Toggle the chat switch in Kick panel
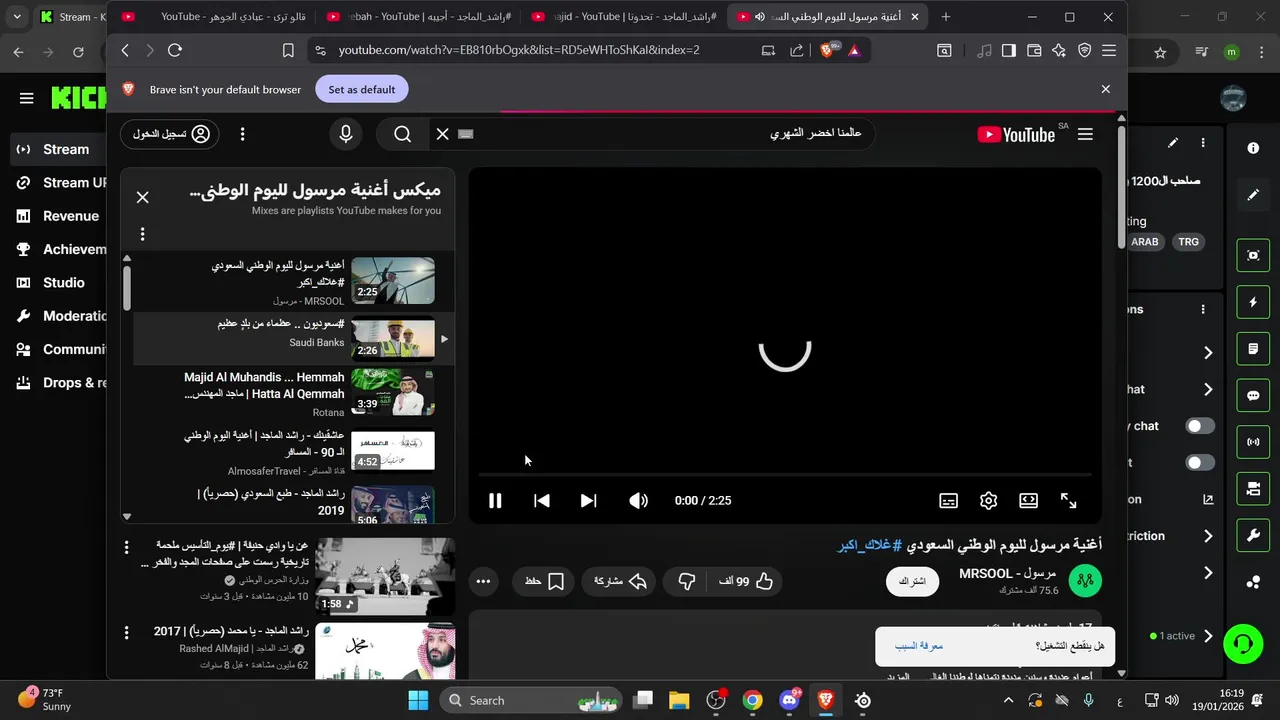 1200,426
